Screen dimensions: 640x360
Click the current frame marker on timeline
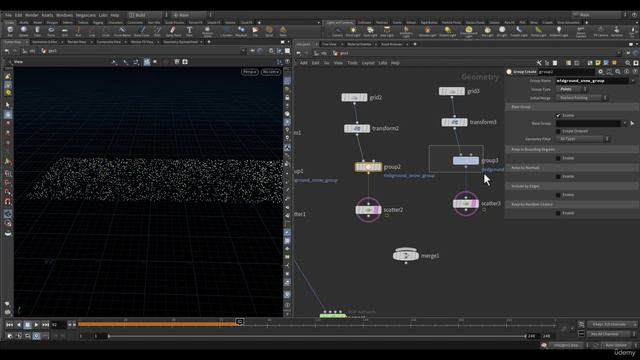(240, 322)
